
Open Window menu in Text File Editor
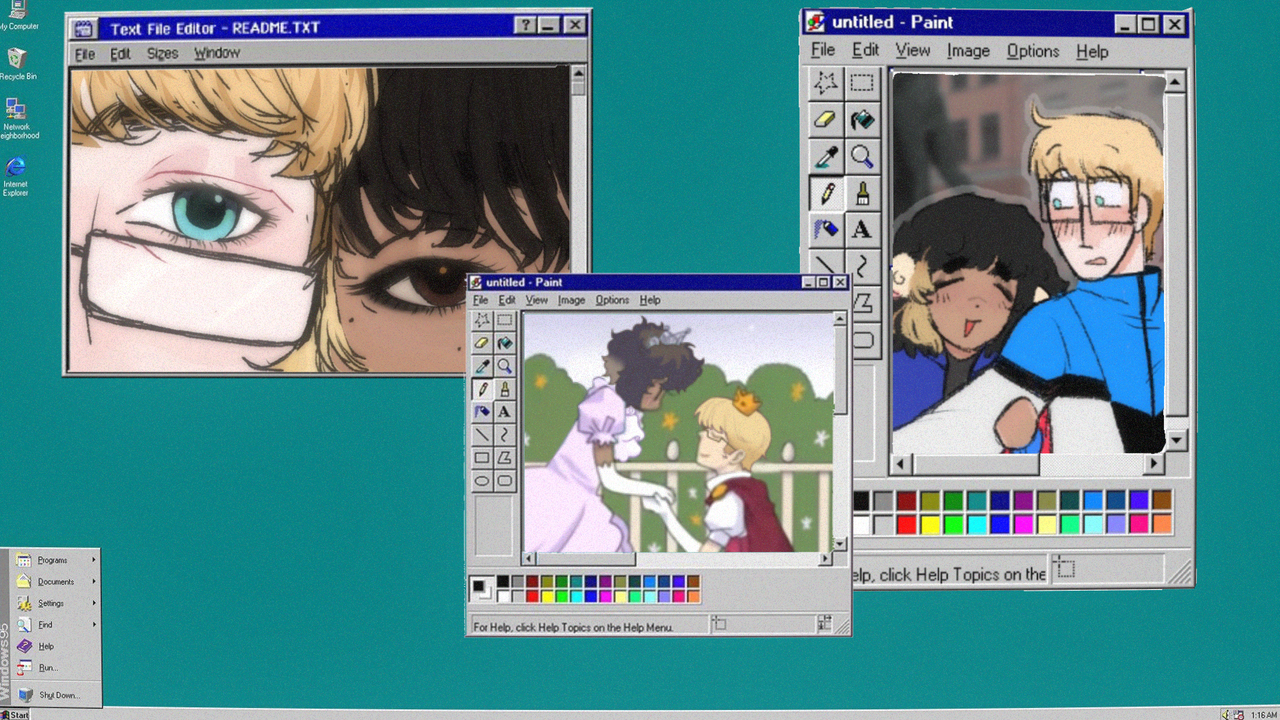(x=217, y=54)
